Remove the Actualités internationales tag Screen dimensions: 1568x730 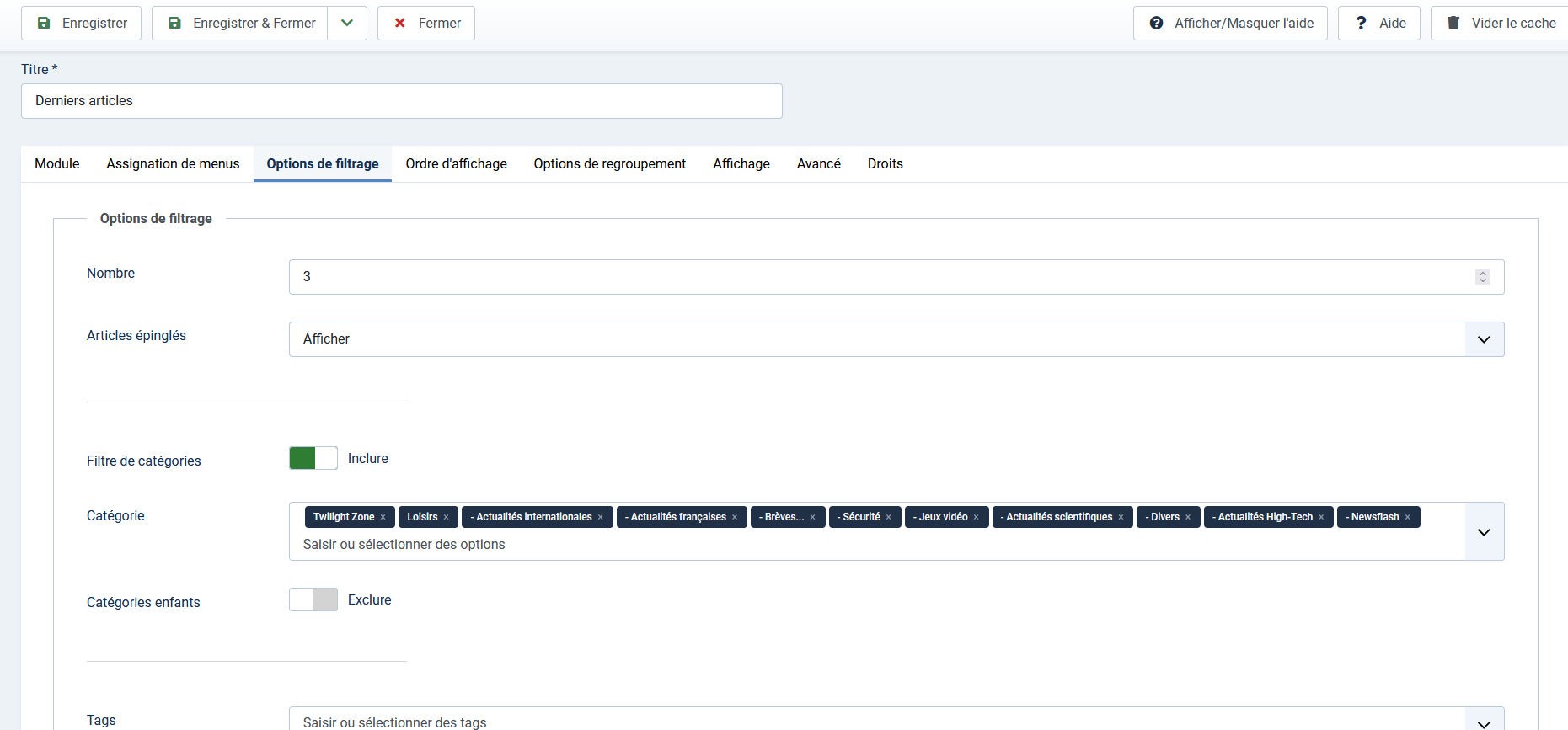coord(600,517)
